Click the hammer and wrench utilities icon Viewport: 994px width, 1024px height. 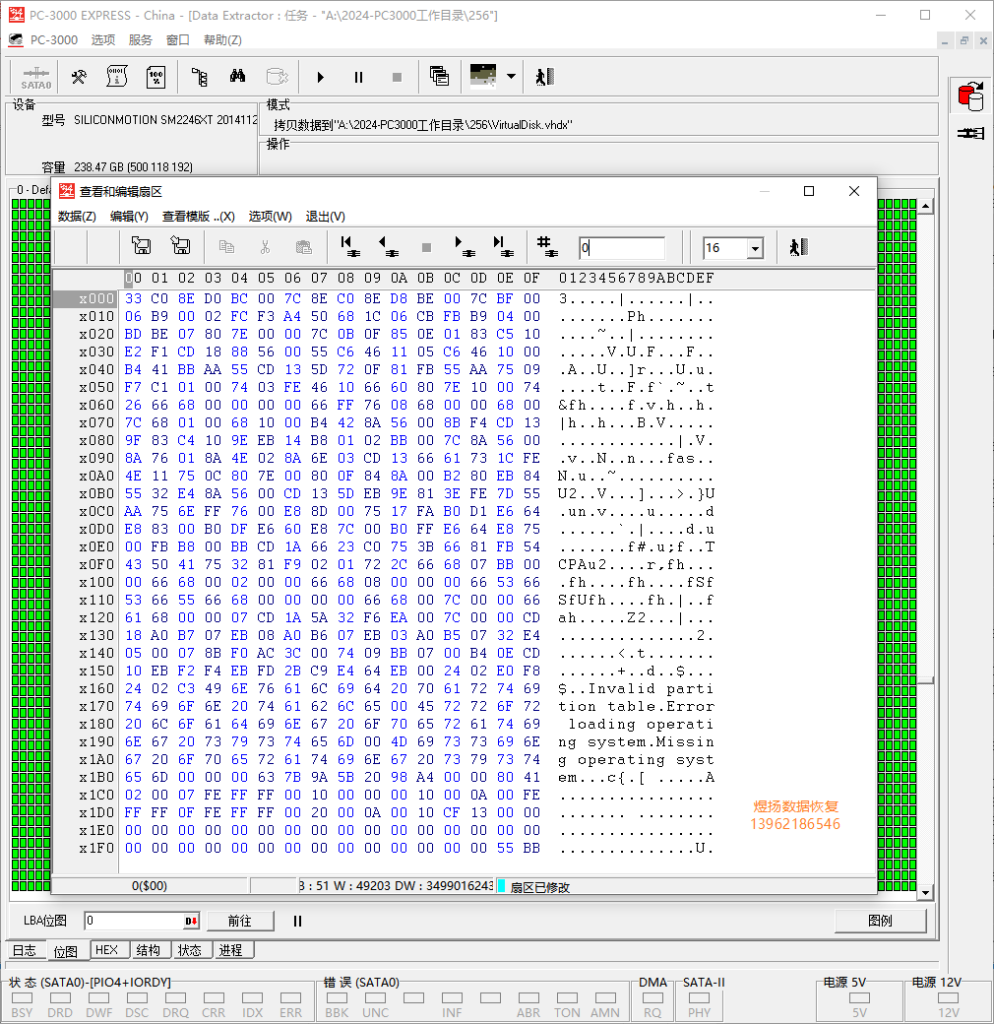[x=79, y=77]
